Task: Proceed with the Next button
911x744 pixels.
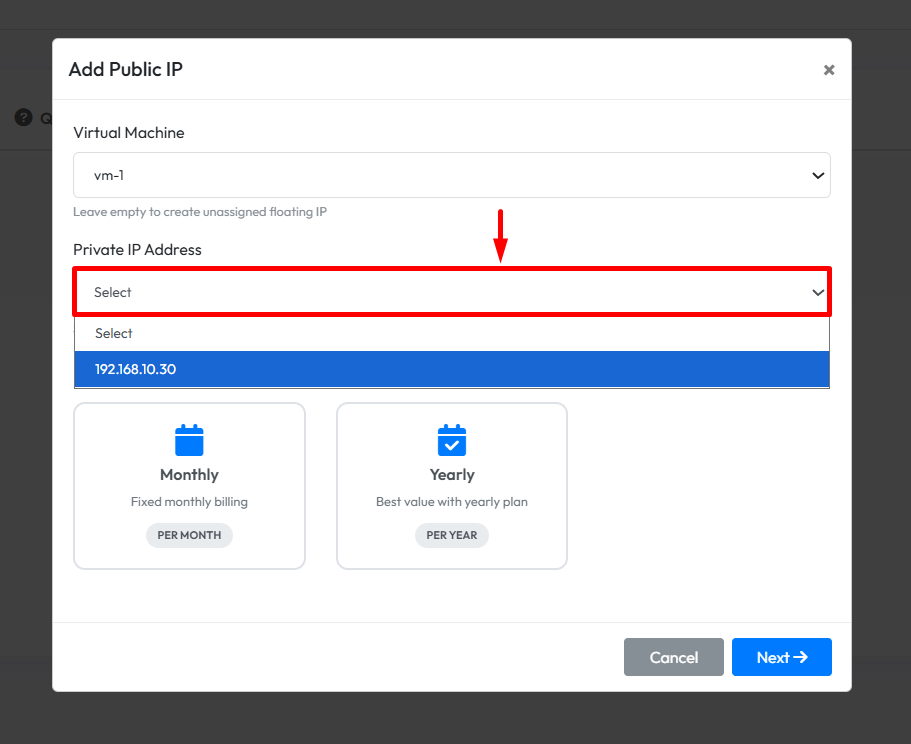Action: click(781, 657)
